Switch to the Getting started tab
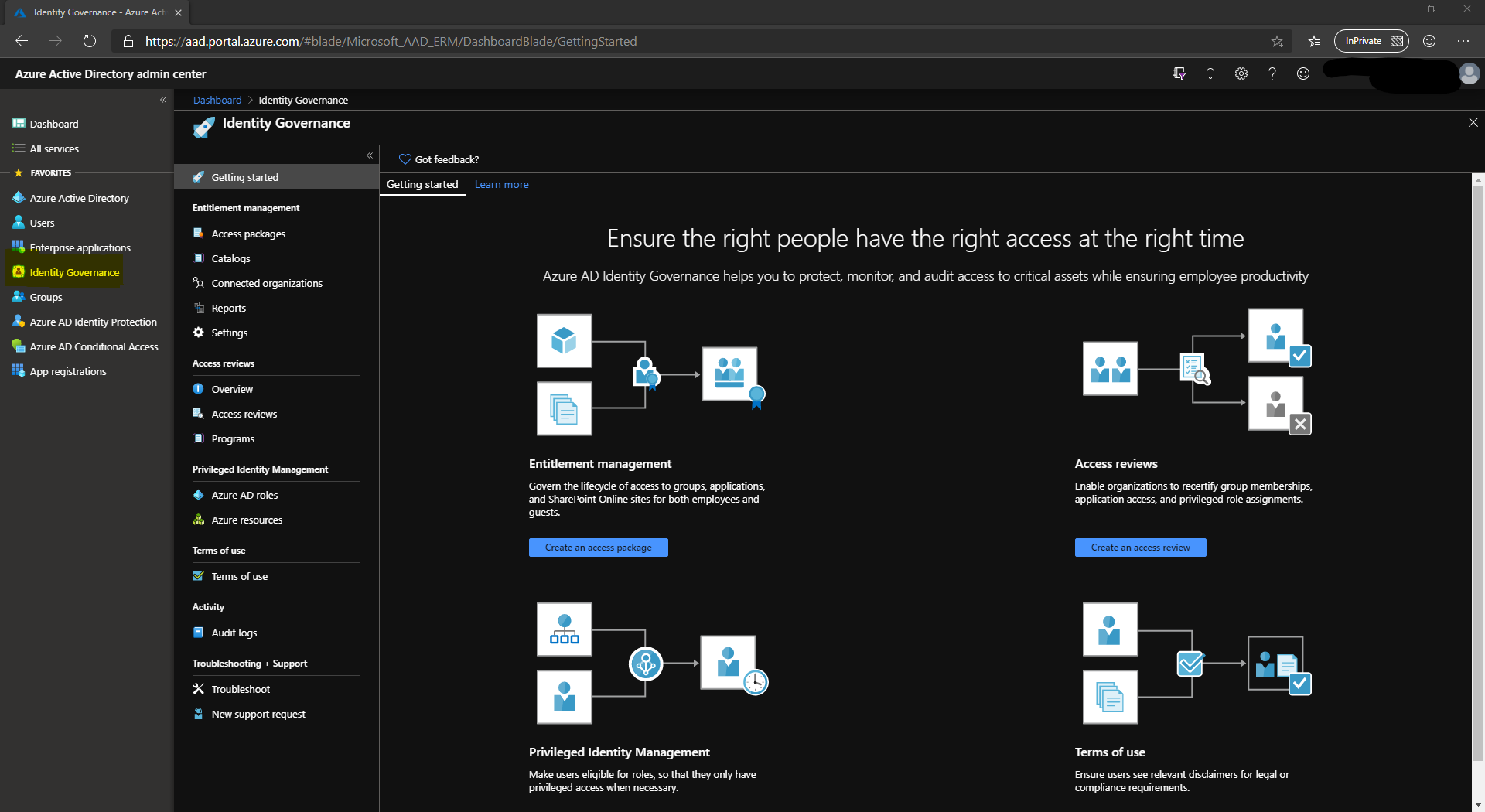 point(422,184)
